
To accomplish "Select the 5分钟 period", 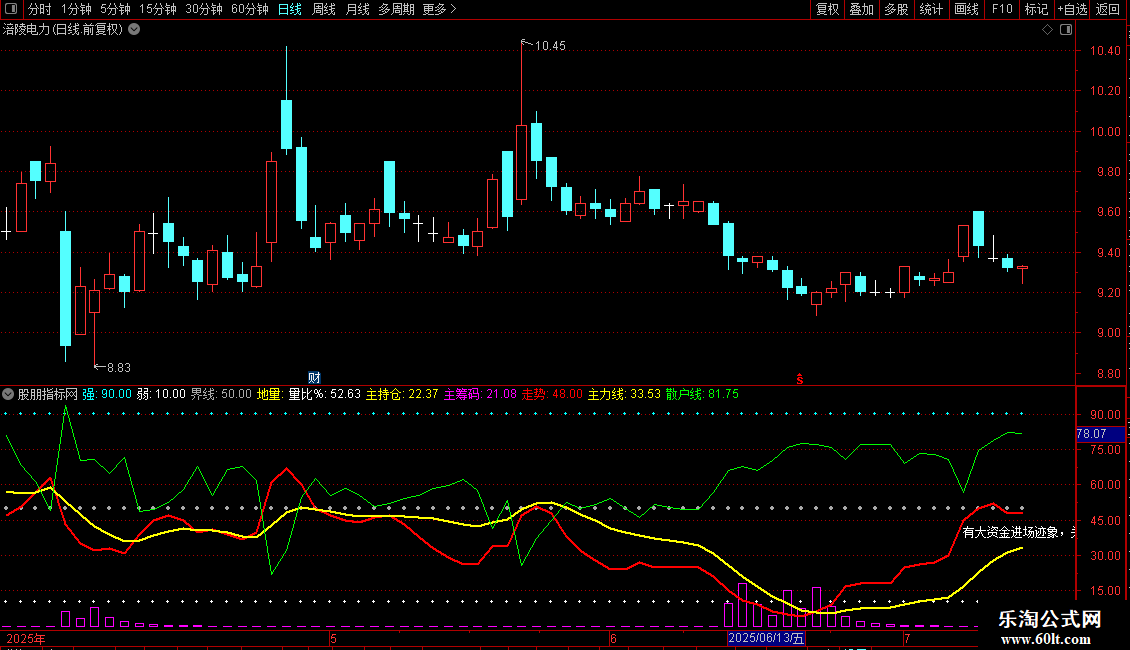I will point(115,9).
